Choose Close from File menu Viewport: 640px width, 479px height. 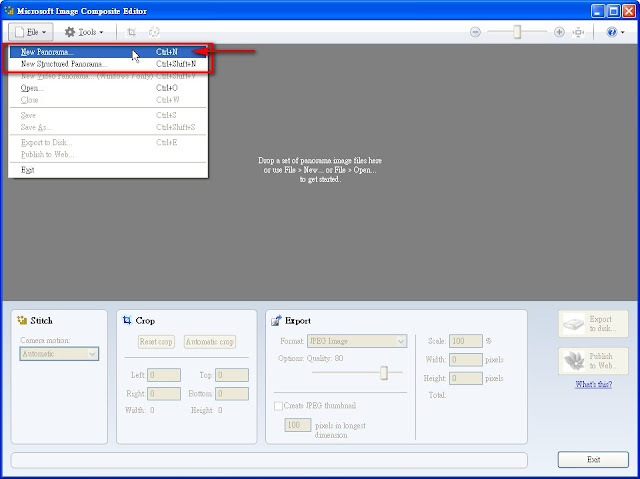[x=108, y=100]
